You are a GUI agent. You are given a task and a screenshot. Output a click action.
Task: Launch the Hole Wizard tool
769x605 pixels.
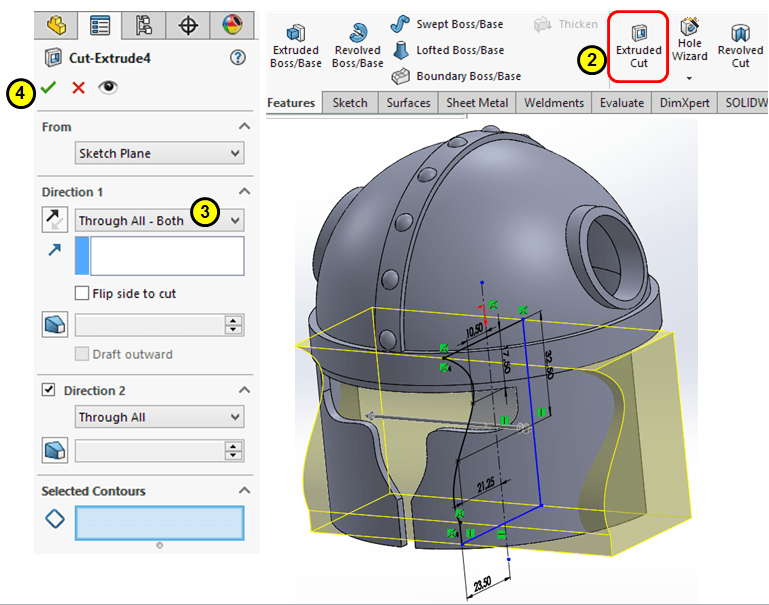coord(690,45)
